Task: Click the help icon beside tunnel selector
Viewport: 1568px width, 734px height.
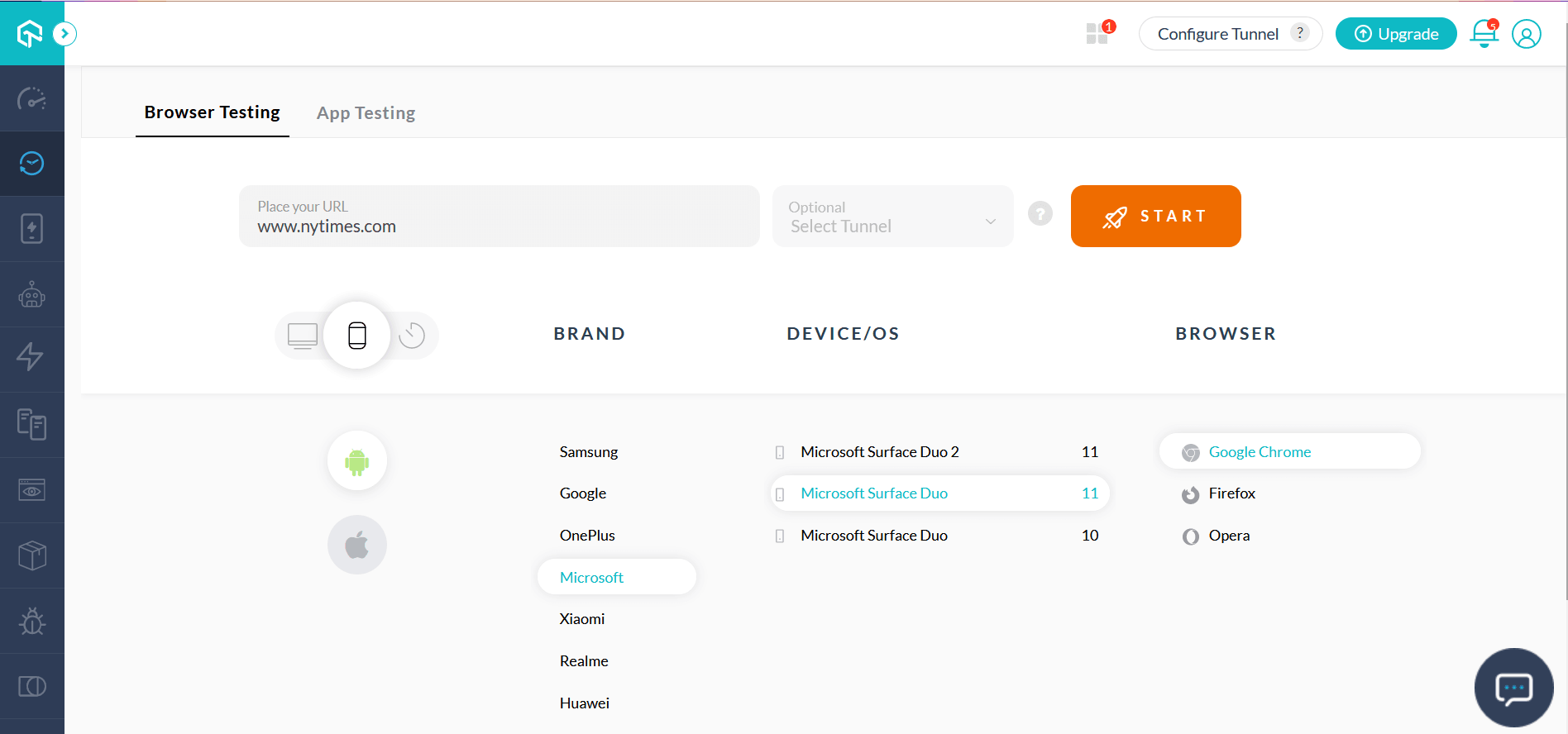Action: [x=1040, y=214]
